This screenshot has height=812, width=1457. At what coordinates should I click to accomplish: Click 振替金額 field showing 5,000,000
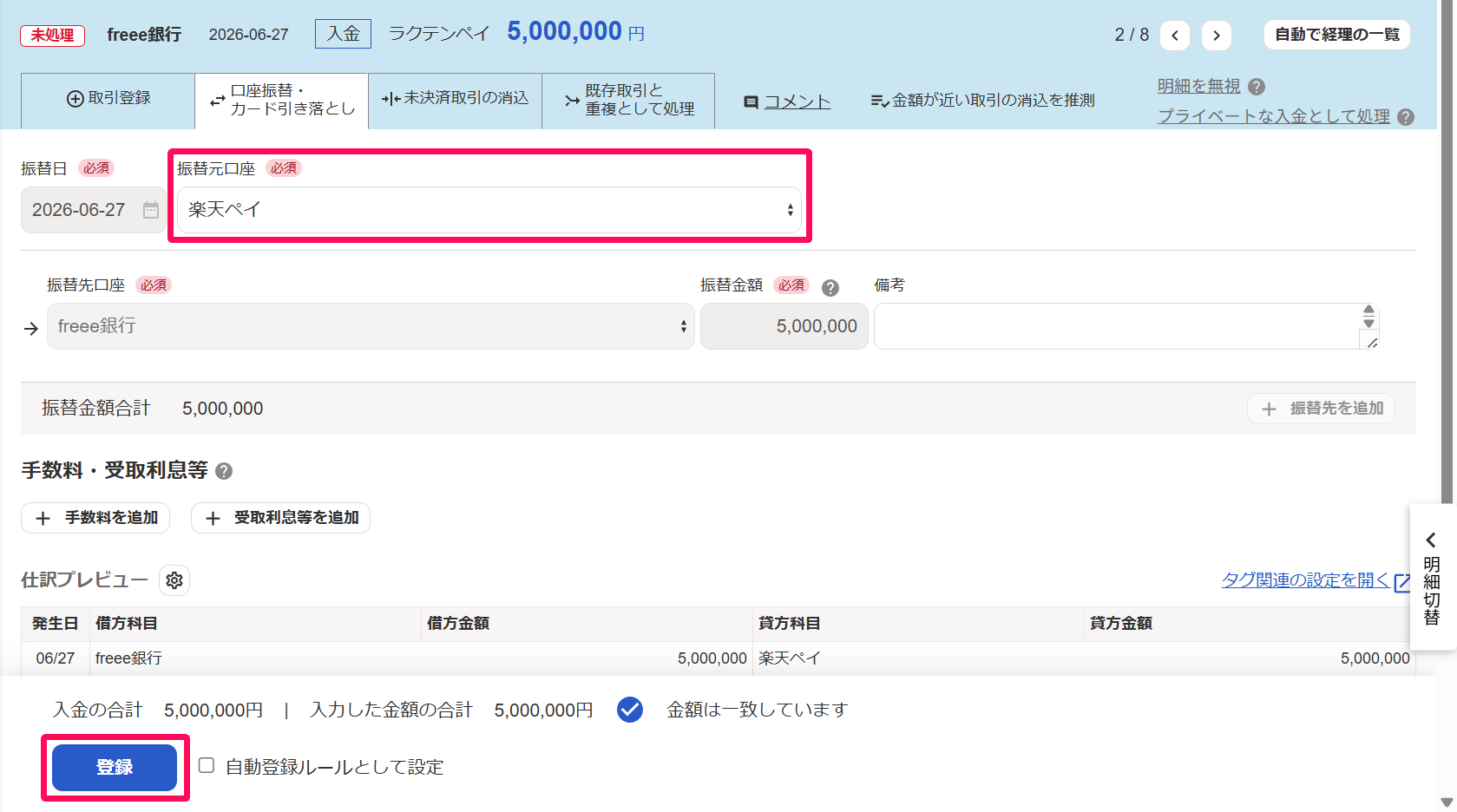tap(784, 326)
